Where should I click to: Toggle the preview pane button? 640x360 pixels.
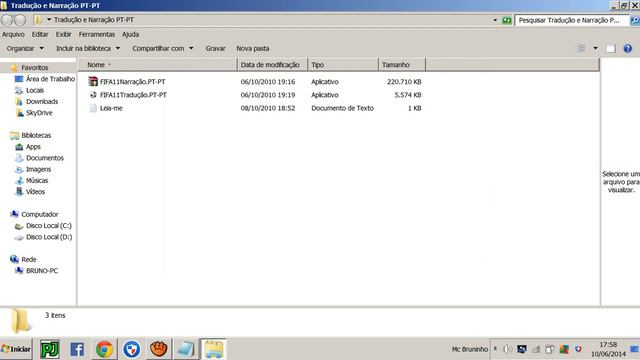611,49
